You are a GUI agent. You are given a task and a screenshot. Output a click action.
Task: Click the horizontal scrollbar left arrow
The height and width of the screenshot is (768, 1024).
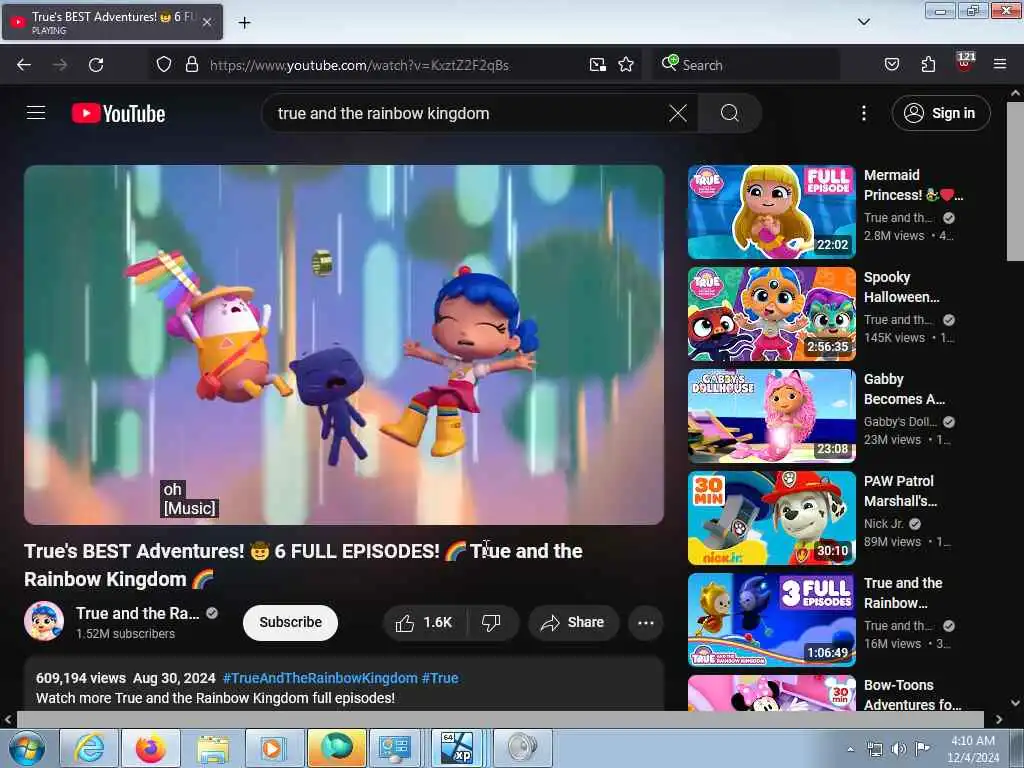(7, 719)
